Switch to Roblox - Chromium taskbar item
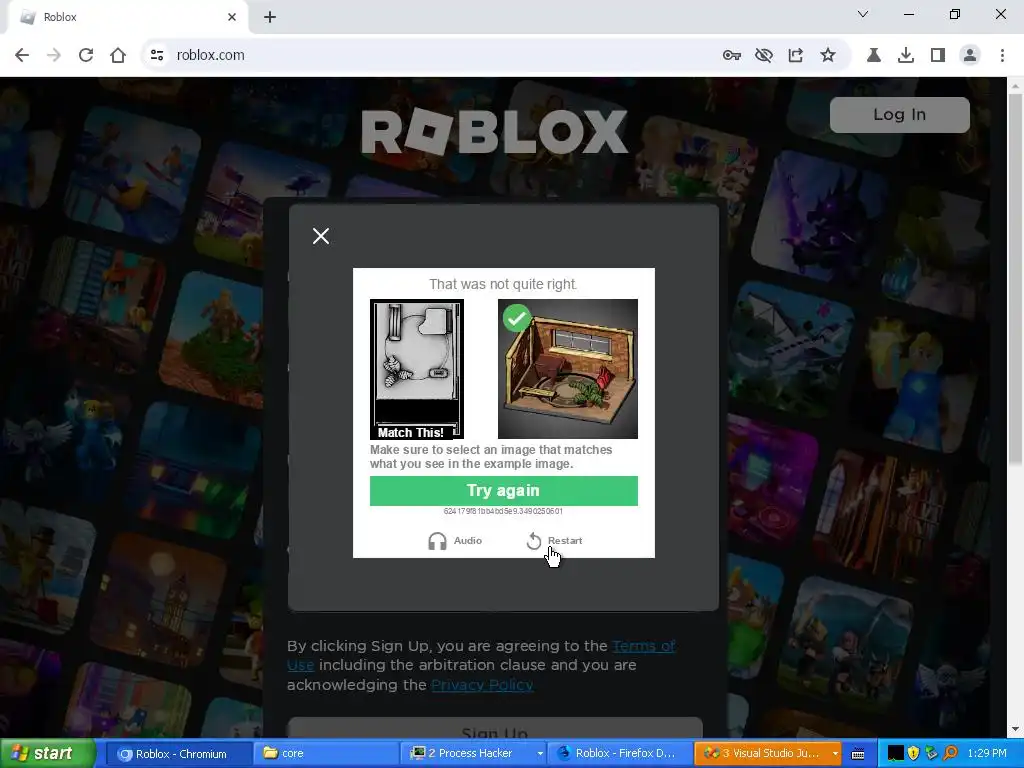1024x768 pixels. pyautogui.click(x=180, y=754)
